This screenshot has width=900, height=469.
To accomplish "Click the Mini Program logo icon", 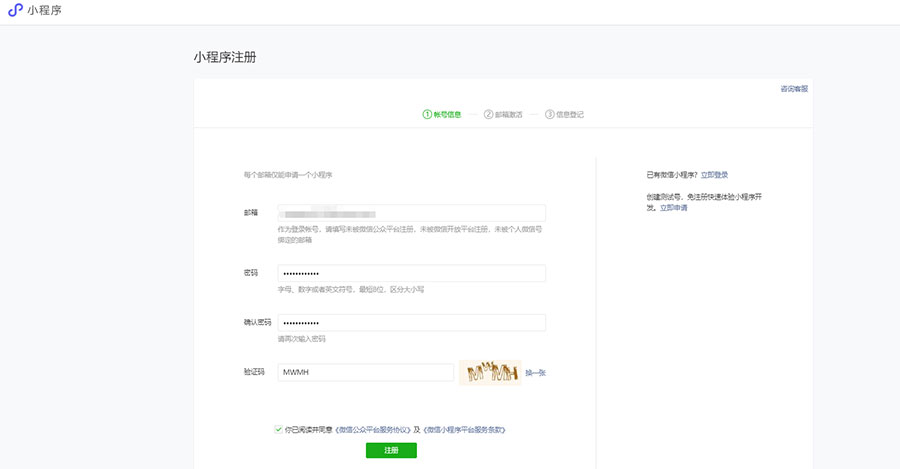I will (x=15, y=11).
